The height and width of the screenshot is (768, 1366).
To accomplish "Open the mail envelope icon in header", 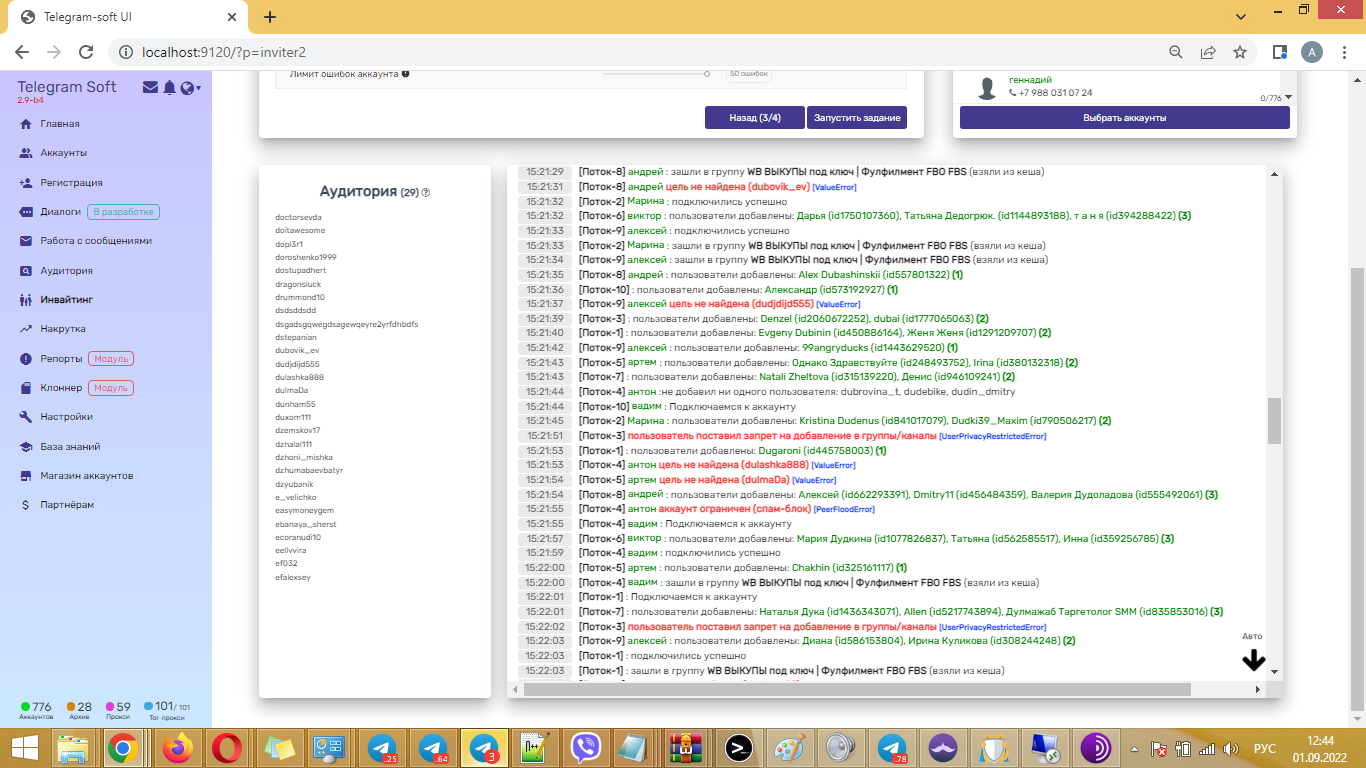I will [150, 88].
